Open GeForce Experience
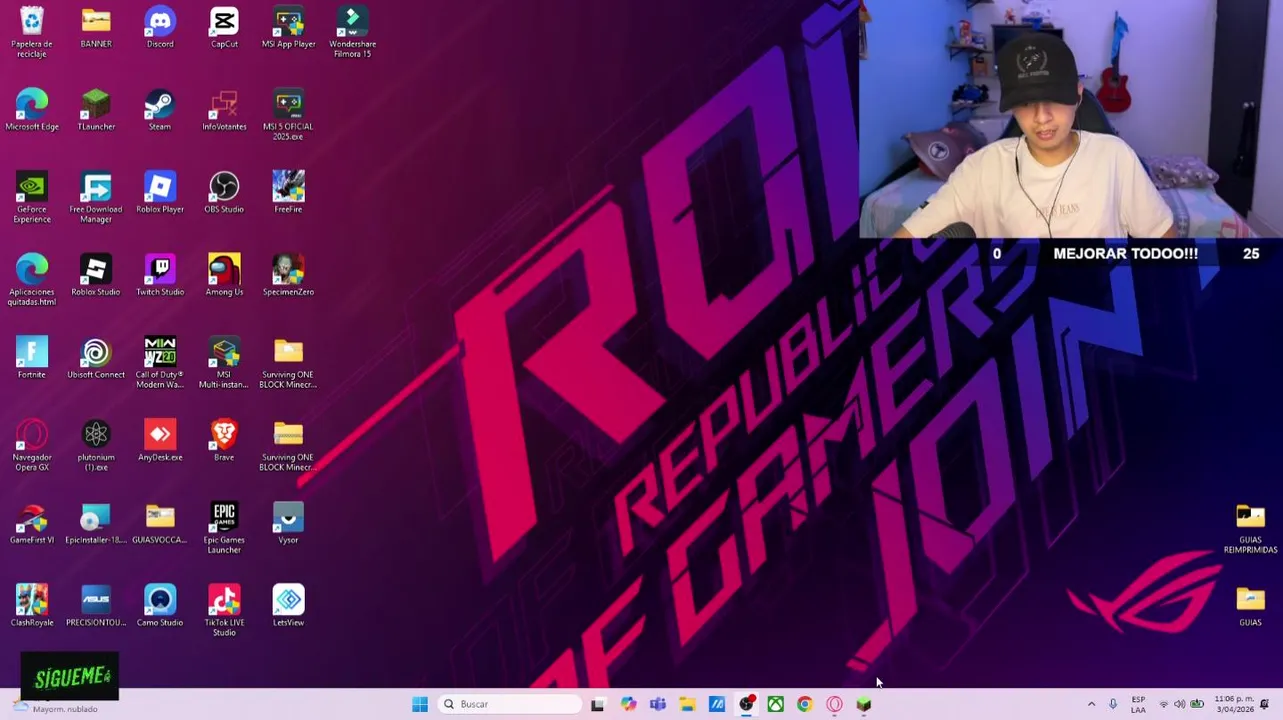 32,198
